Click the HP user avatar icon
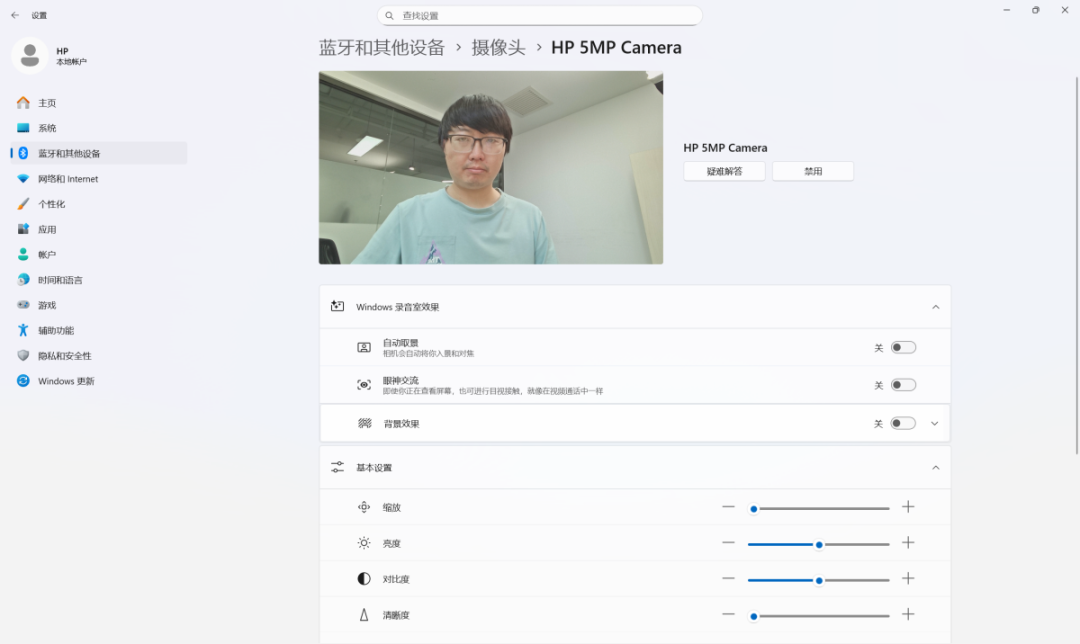This screenshot has width=1080, height=644. click(30, 56)
